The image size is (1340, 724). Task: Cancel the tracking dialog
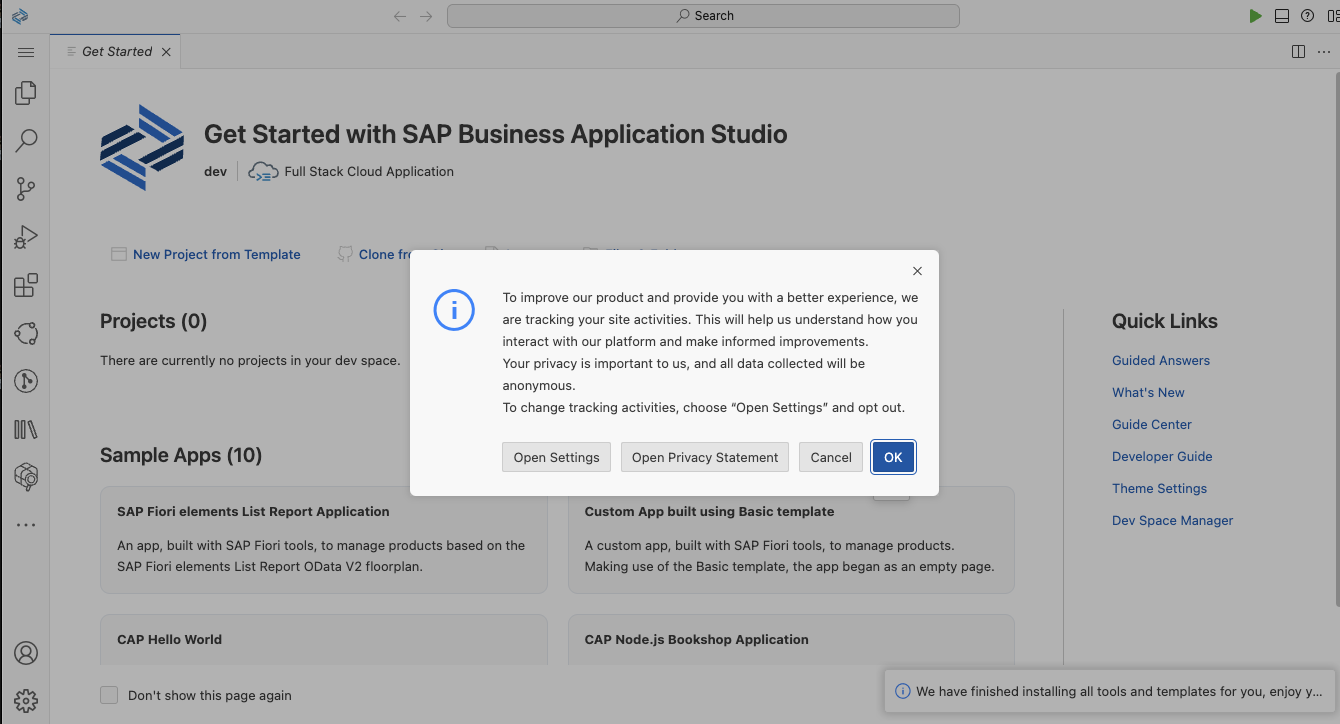tap(831, 457)
